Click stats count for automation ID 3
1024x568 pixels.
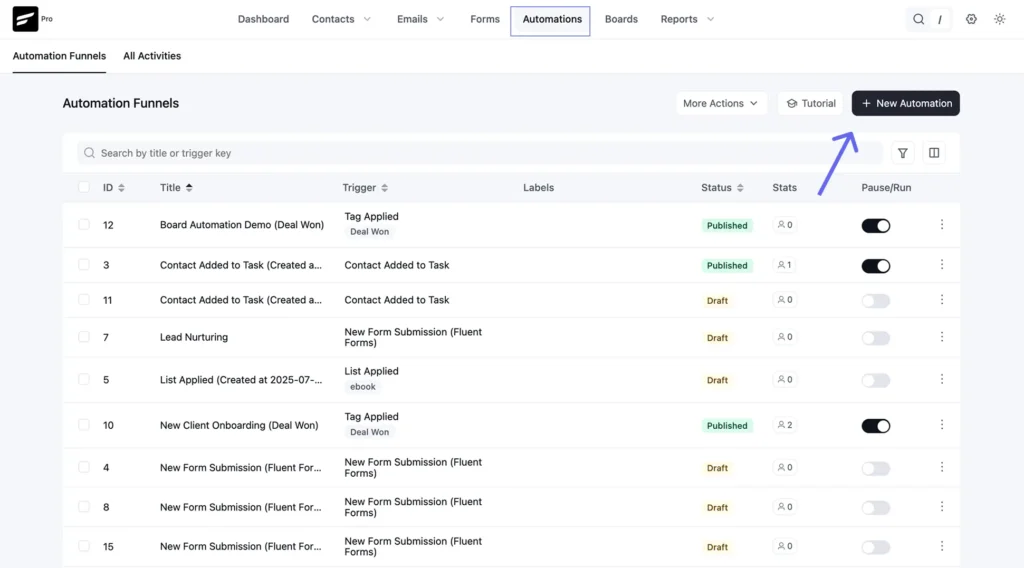(x=785, y=264)
